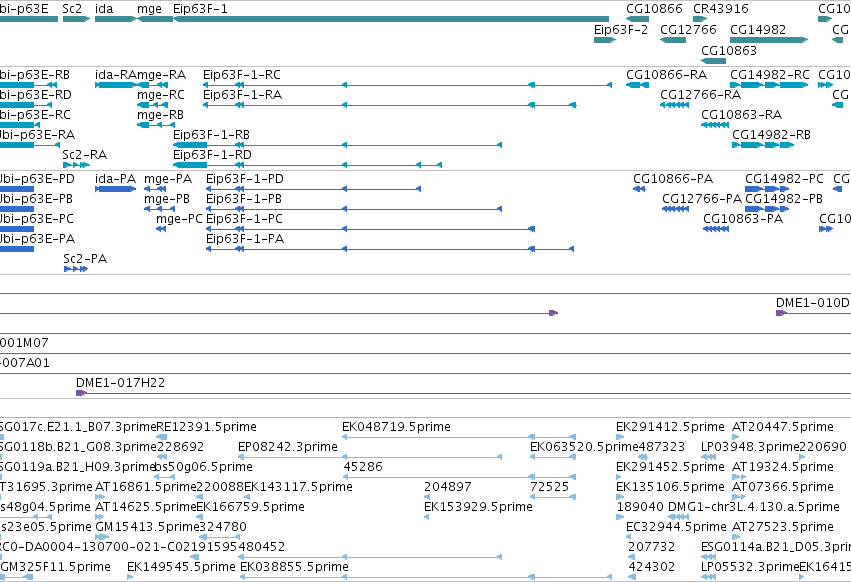The width and height of the screenshot is (851, 582).
Task: Click EST EP08242.3prime
Action: coord(288,447)
